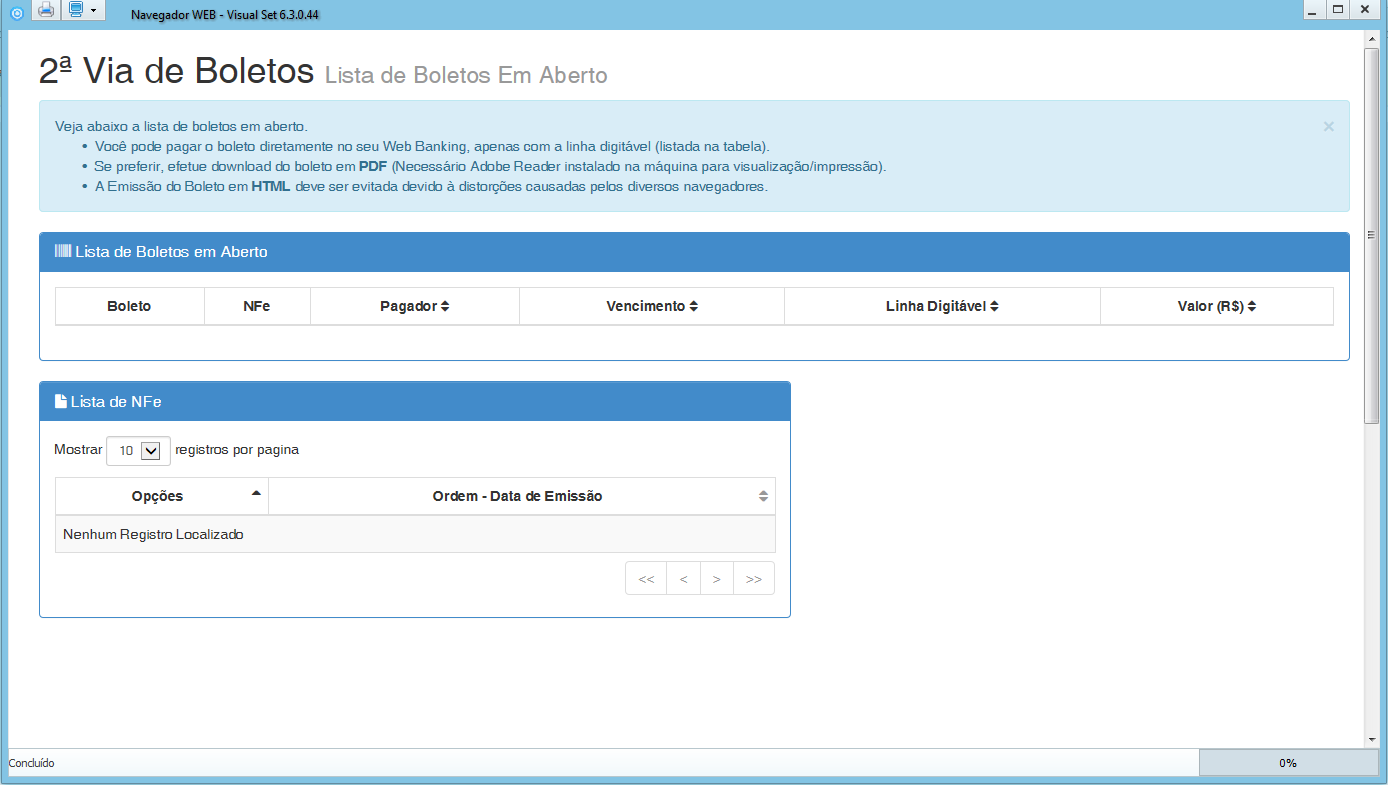The image size is (1388, 785).
Task: Click the vertical scrollbar down arrow
Action: click(x=1371, y=739)
